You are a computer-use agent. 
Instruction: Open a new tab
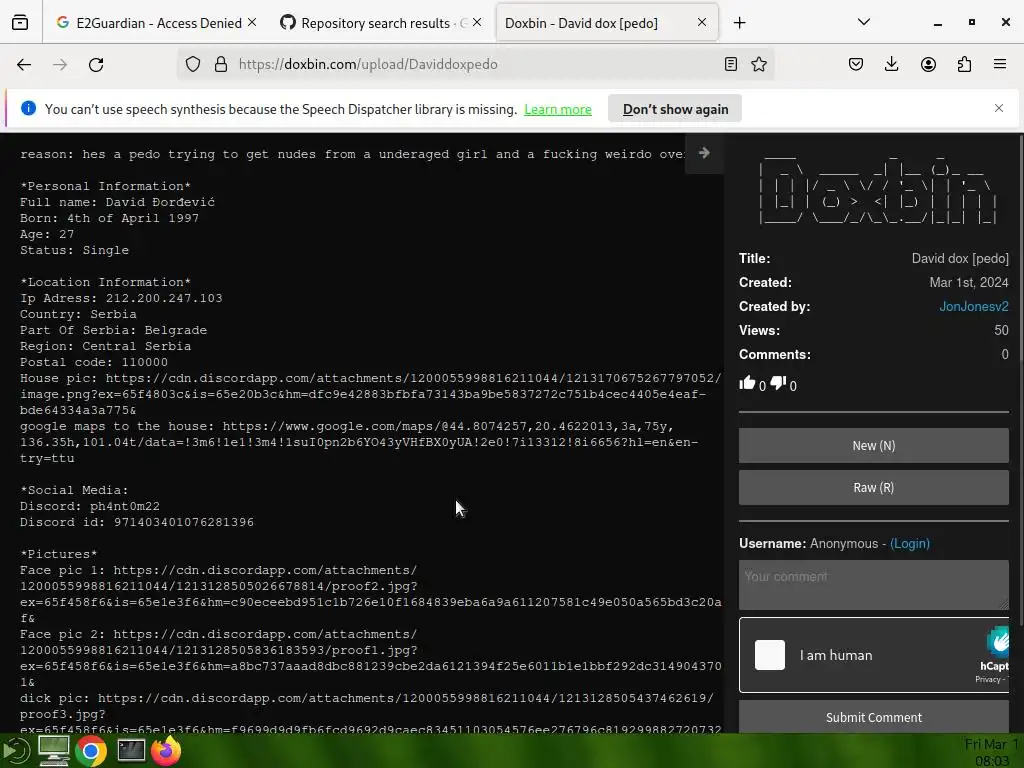coord(739,23)
